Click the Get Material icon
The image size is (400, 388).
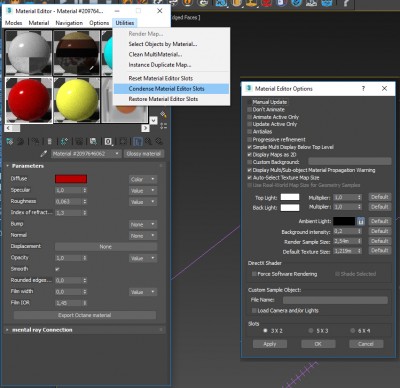10,142
